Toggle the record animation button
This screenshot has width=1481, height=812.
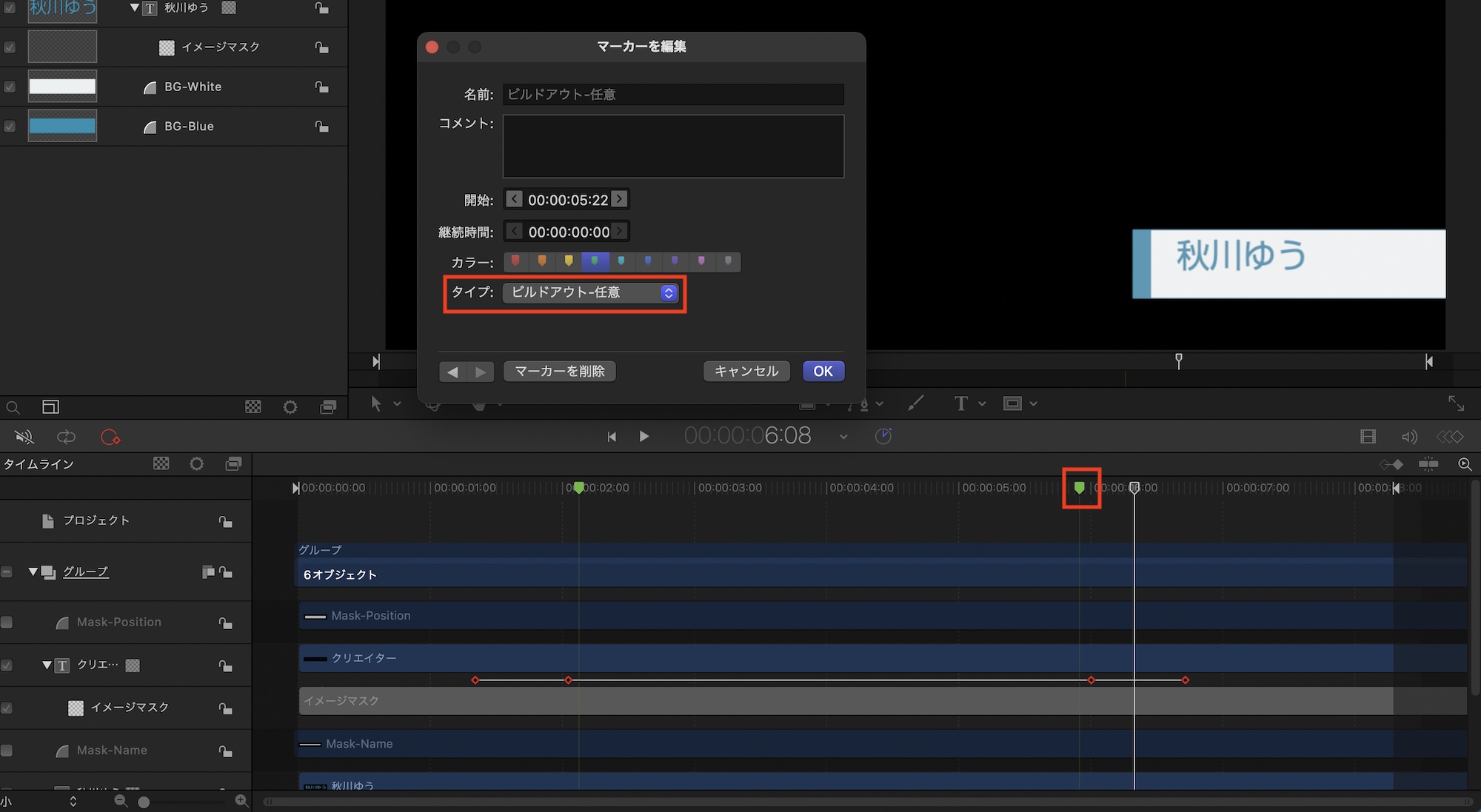tap(110, 437)
